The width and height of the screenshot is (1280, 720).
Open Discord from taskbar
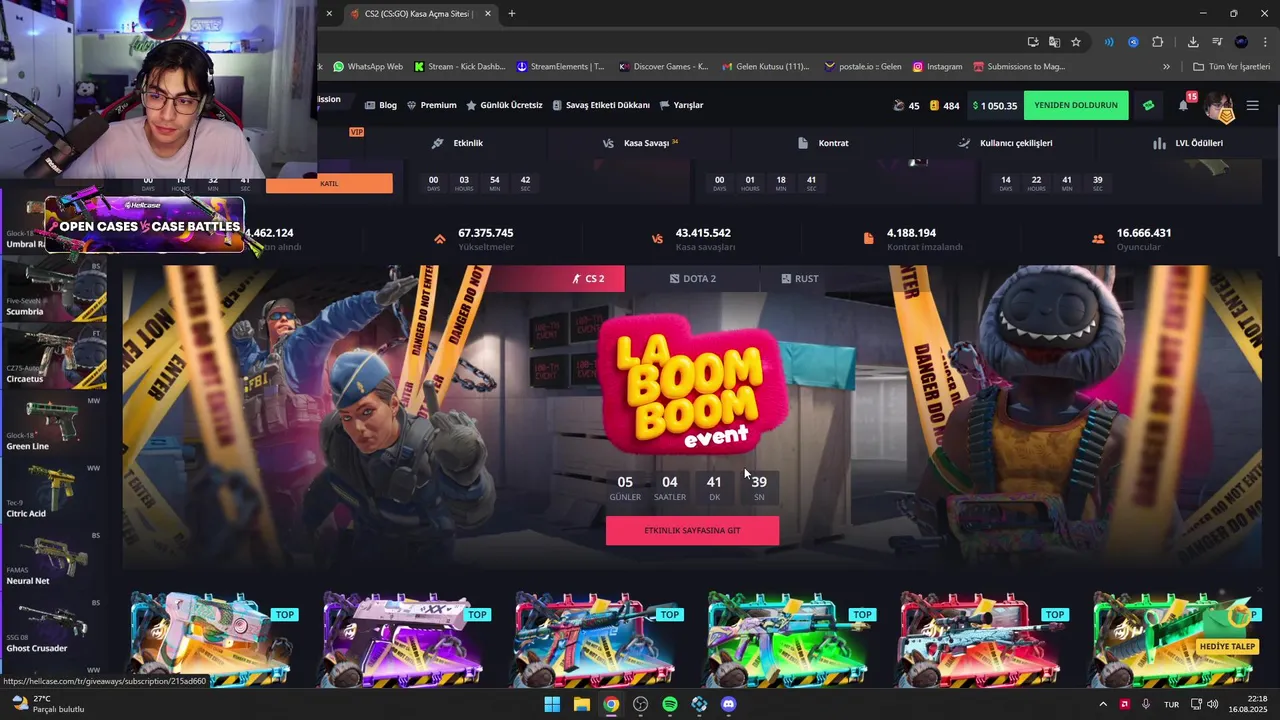click(x=729, y=704)
